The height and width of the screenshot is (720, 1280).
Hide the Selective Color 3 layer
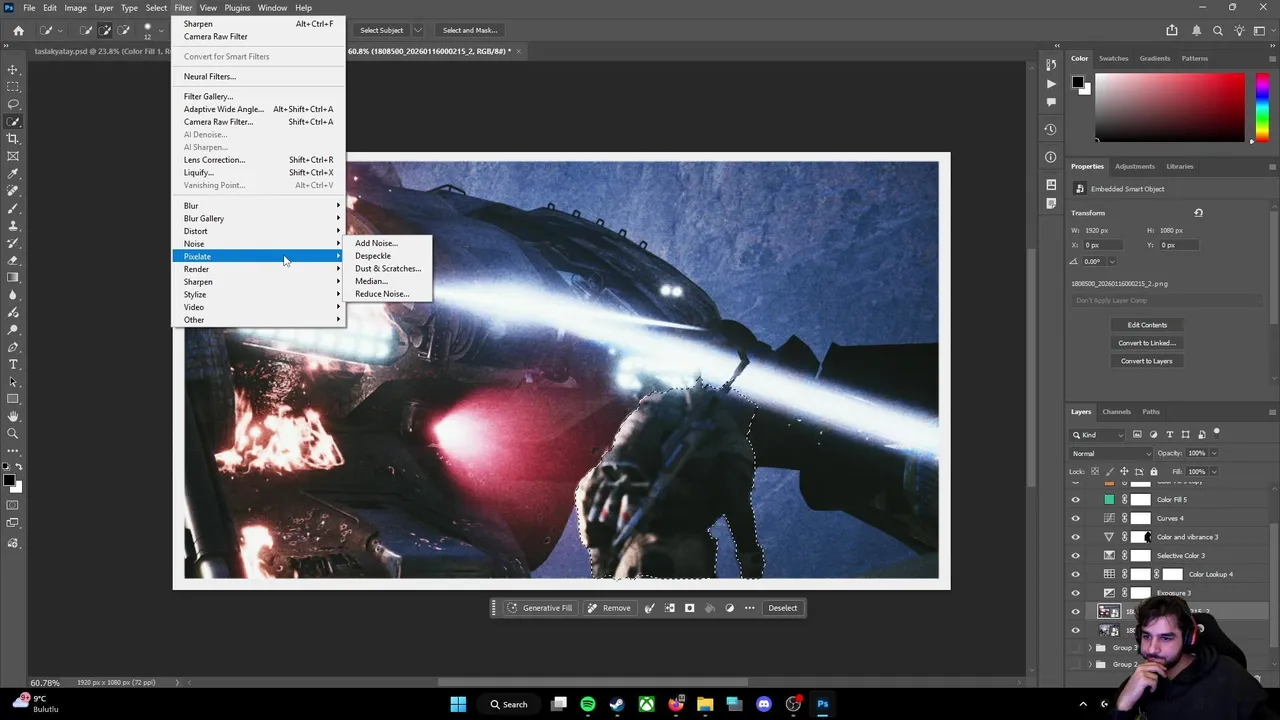click(1076, 555)
